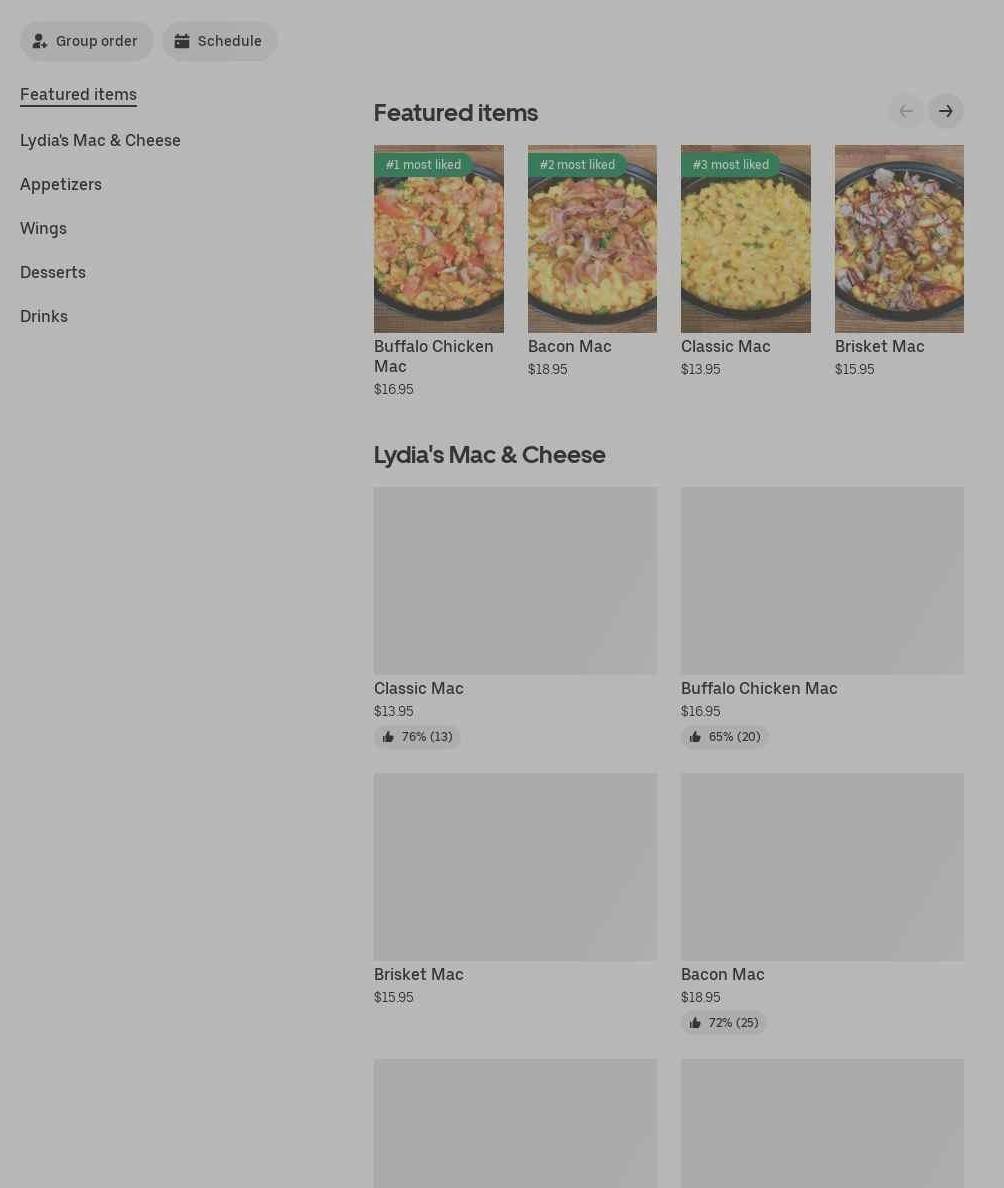1004x1188 pixels.
Task: Click the previous arrow in Featured items carousel
Action: click(x=905, y=111)
